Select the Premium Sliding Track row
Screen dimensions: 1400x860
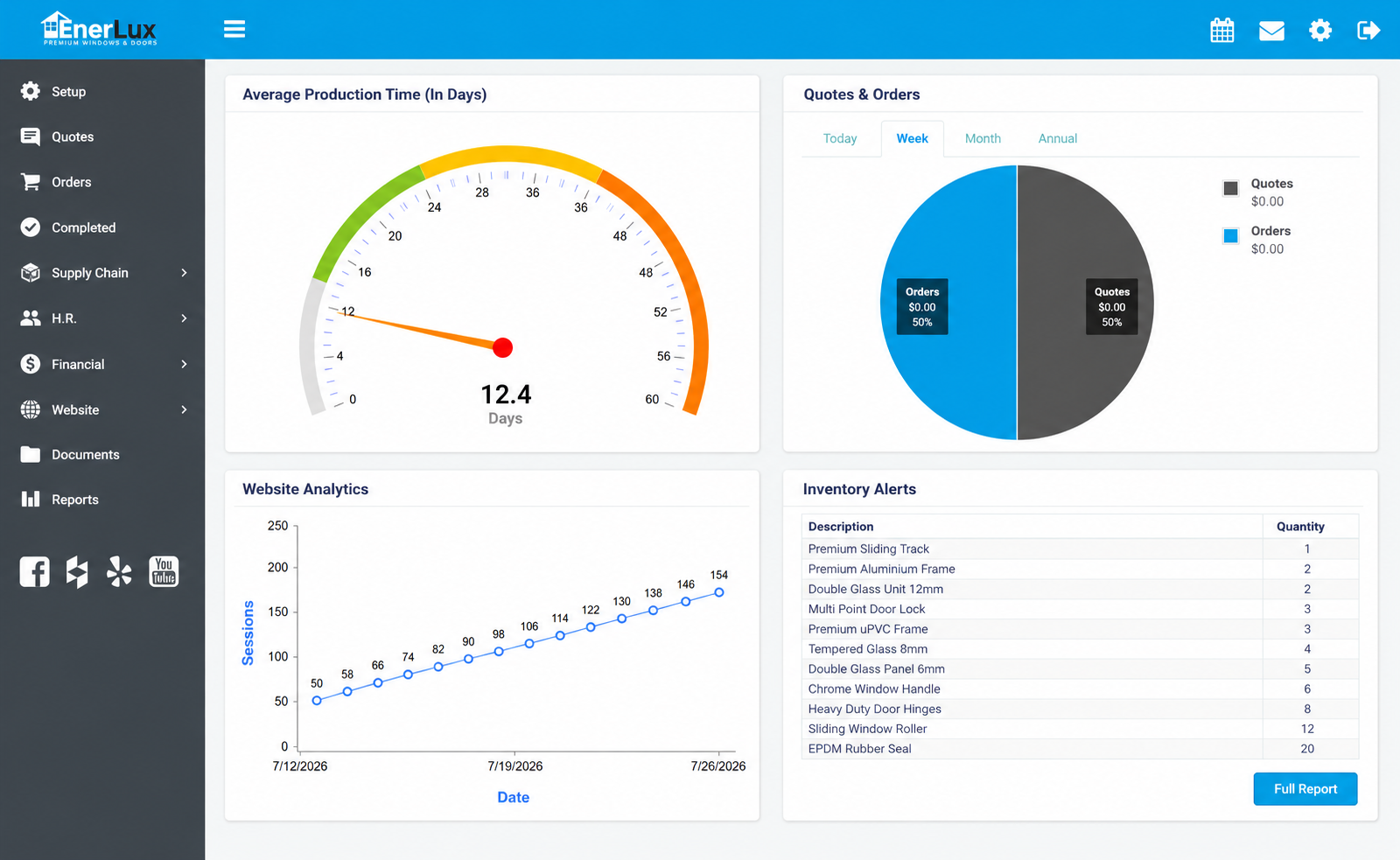[x=1080, y=549]
